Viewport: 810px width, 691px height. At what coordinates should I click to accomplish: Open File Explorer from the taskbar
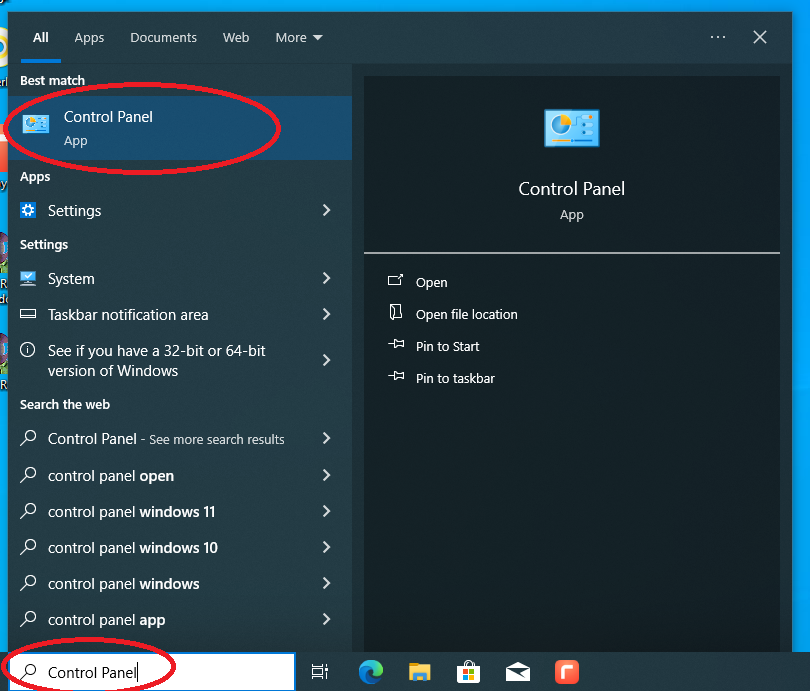419,672
